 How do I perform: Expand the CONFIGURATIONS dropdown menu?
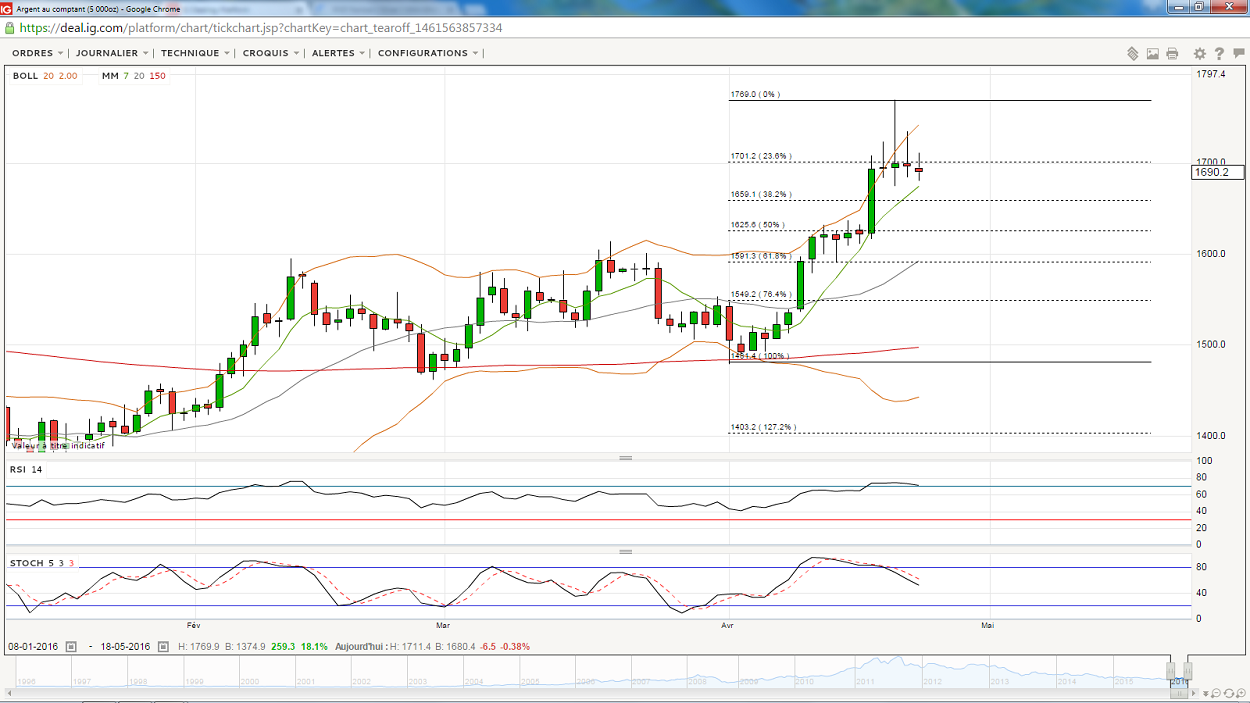(428, 53)
